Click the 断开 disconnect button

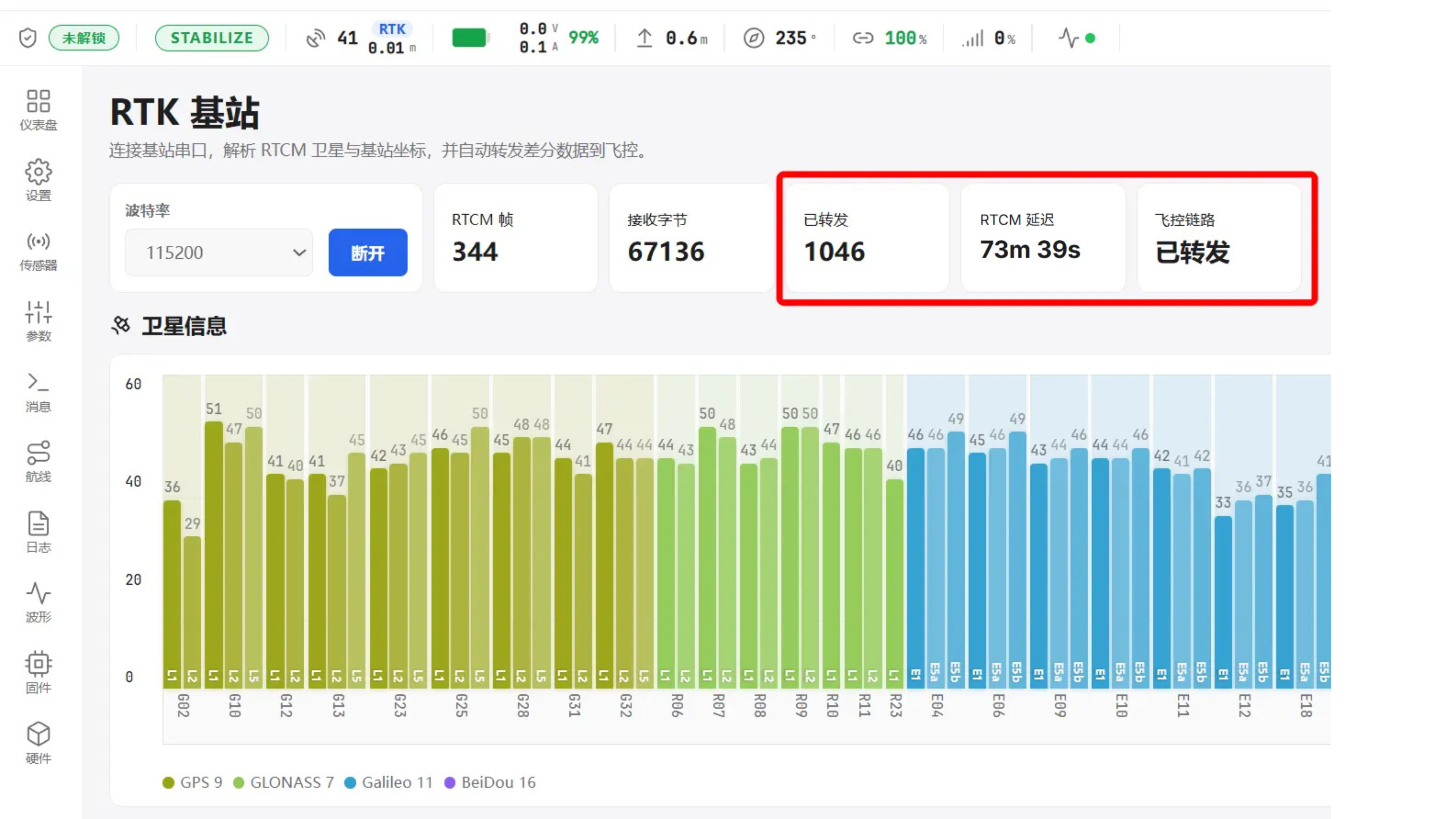tap(368, 252)
